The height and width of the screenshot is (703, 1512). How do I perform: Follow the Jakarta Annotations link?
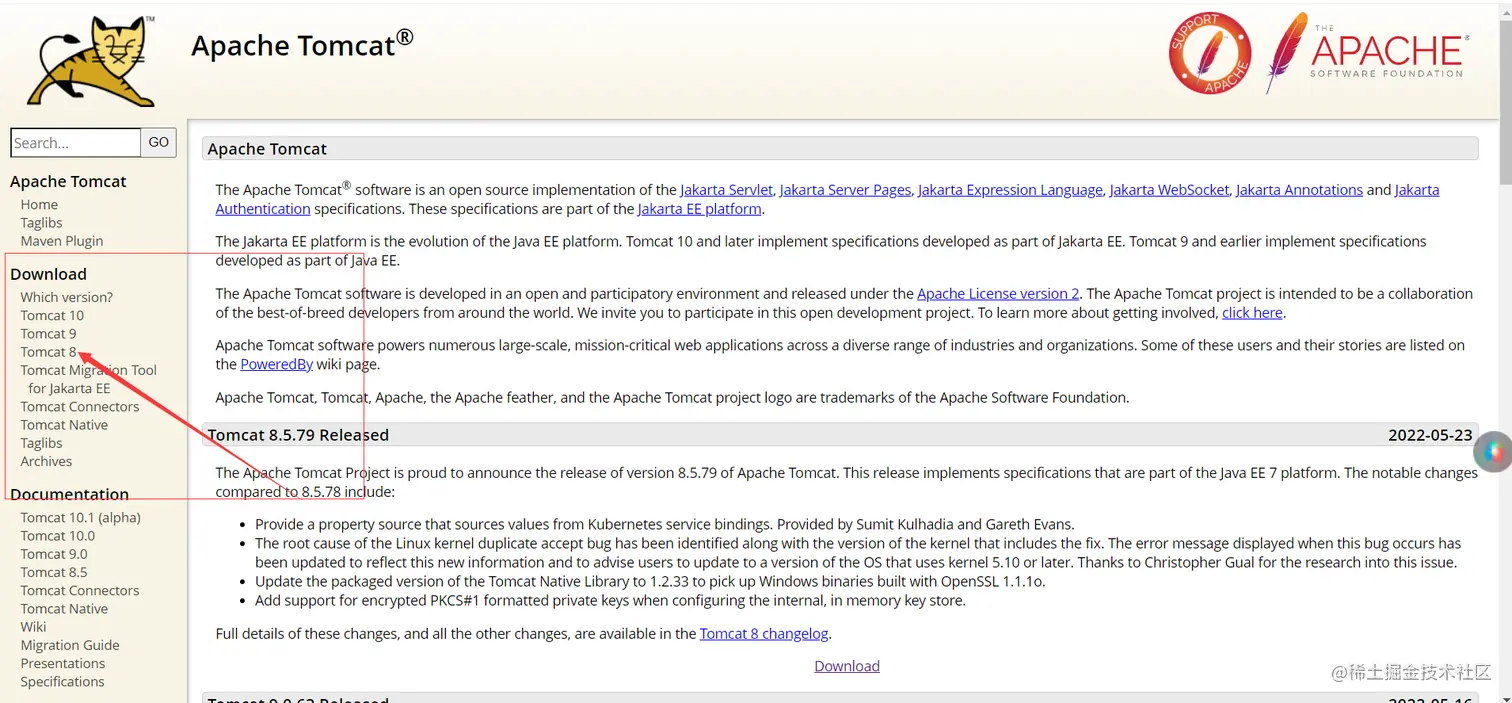[x=1299, y=190]
